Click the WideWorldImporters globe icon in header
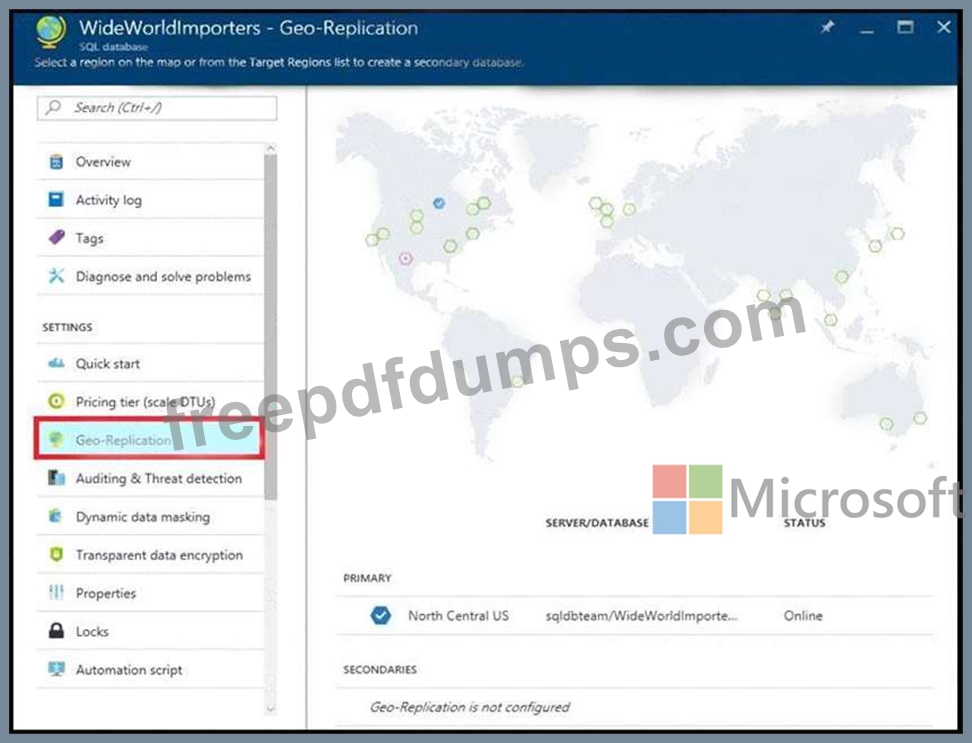The width and height of the screenshot is (972, 743). tap(51, 32)
